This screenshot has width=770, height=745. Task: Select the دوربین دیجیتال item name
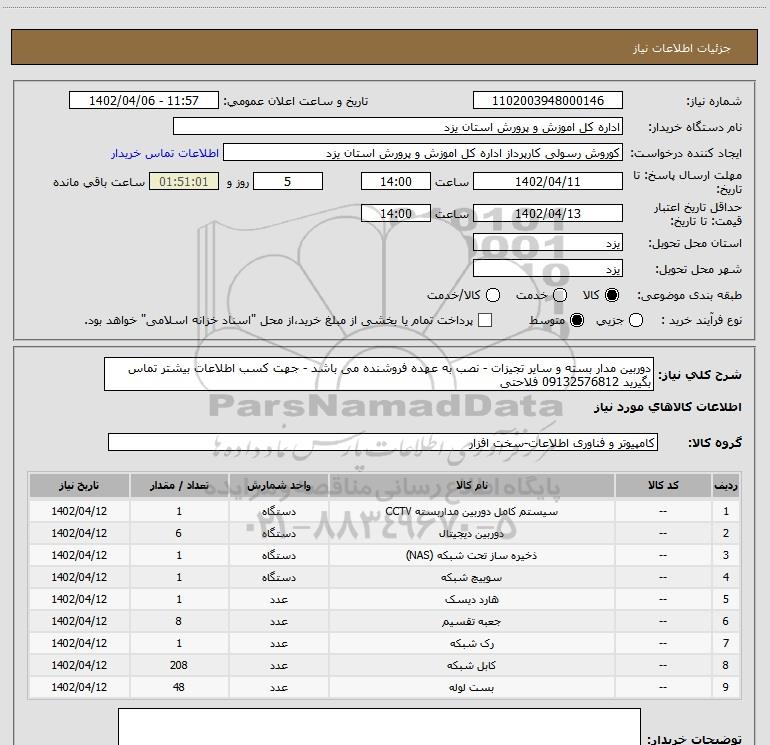click(471, 533)
